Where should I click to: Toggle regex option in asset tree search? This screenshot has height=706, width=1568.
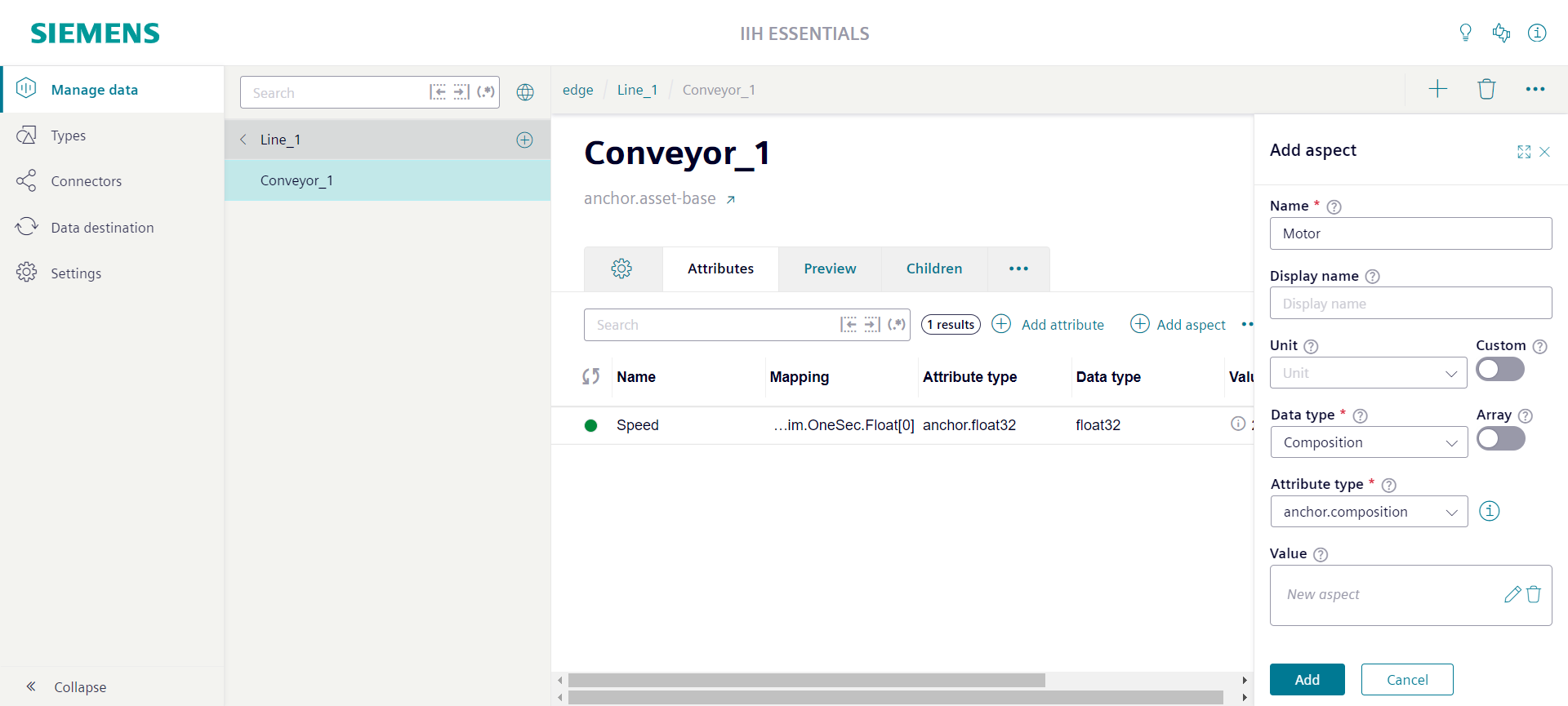[486, 92]
